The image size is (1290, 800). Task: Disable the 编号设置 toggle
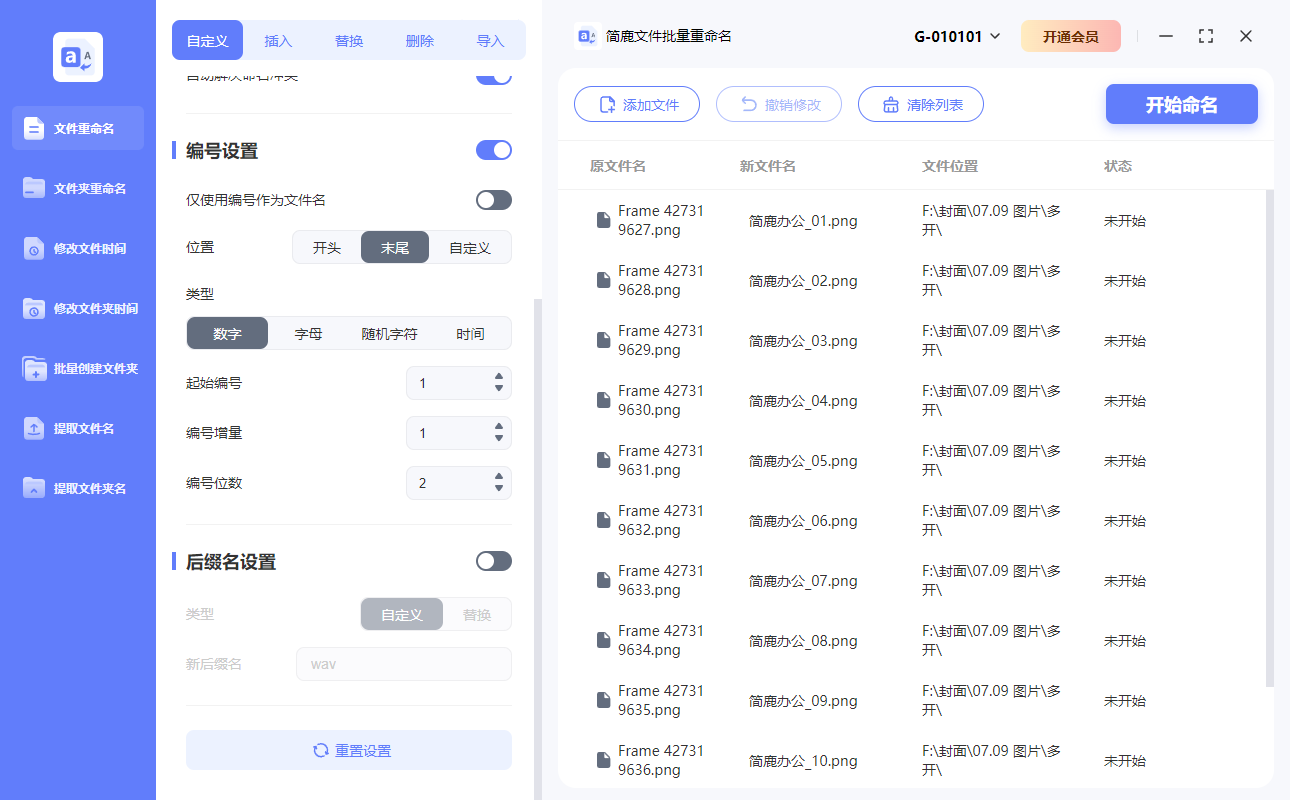[x=493, y=150]
